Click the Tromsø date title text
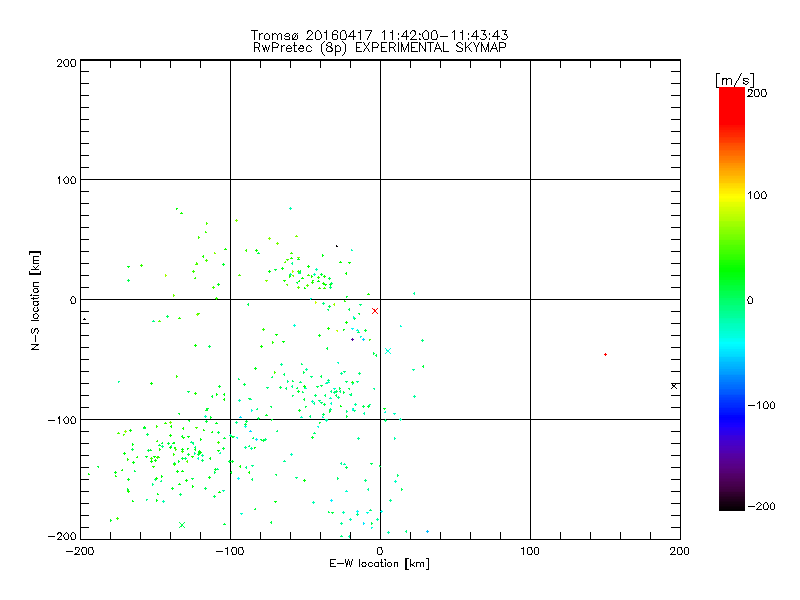Image resolution: width=800 pixels, height=600 pixels. pyautogui.click(x=380, y=35)
